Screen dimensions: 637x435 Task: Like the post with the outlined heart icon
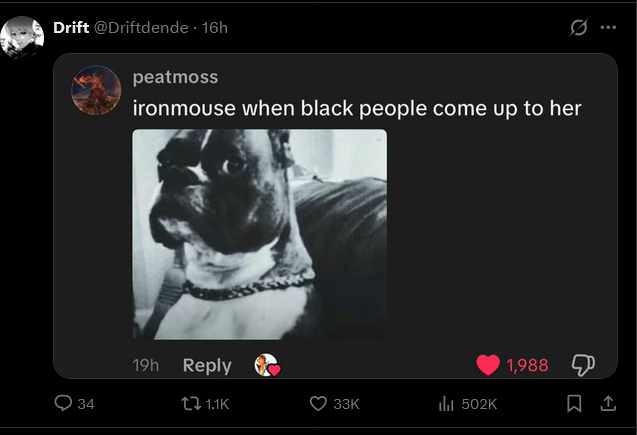318,404
